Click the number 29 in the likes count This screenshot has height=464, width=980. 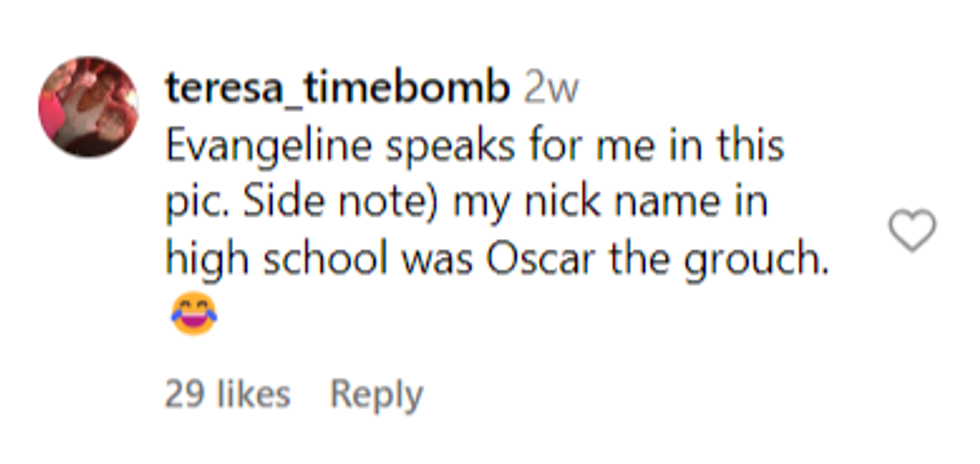coord(183,394)
